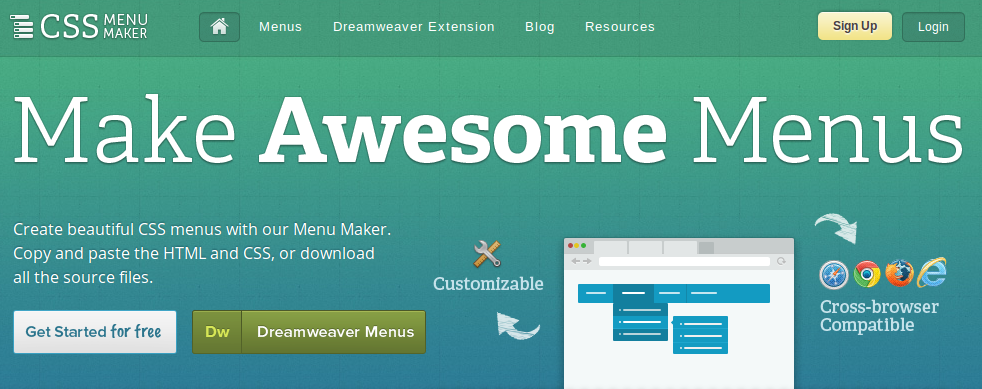Click the Login button
The width and height of the screenshot is (982, 389).
pyautogui.click(x=933, y=27)
